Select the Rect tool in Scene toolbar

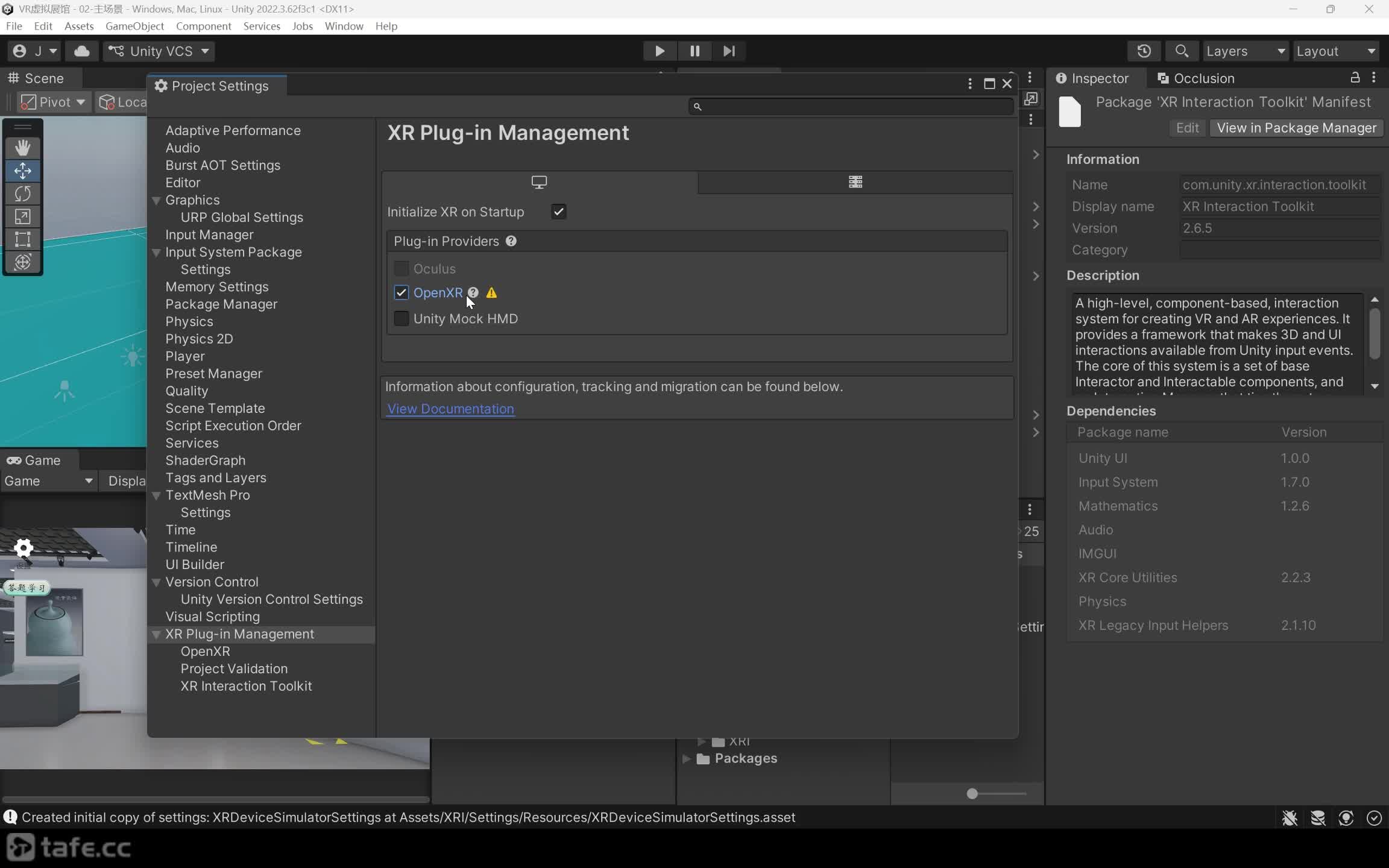[23, 239]
